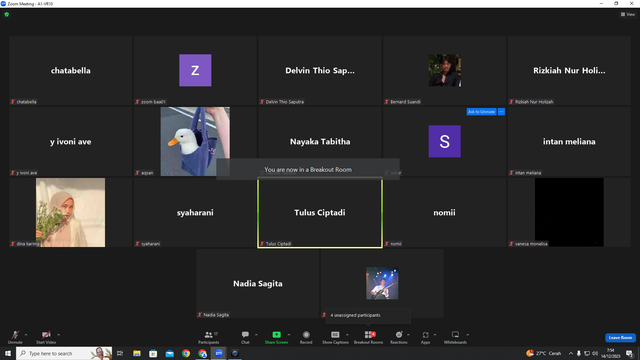Image resolution: width=640 pixels, height=360 pixels.
Task: Open Google Chrome from the taskbar
Action: (186, 353)
